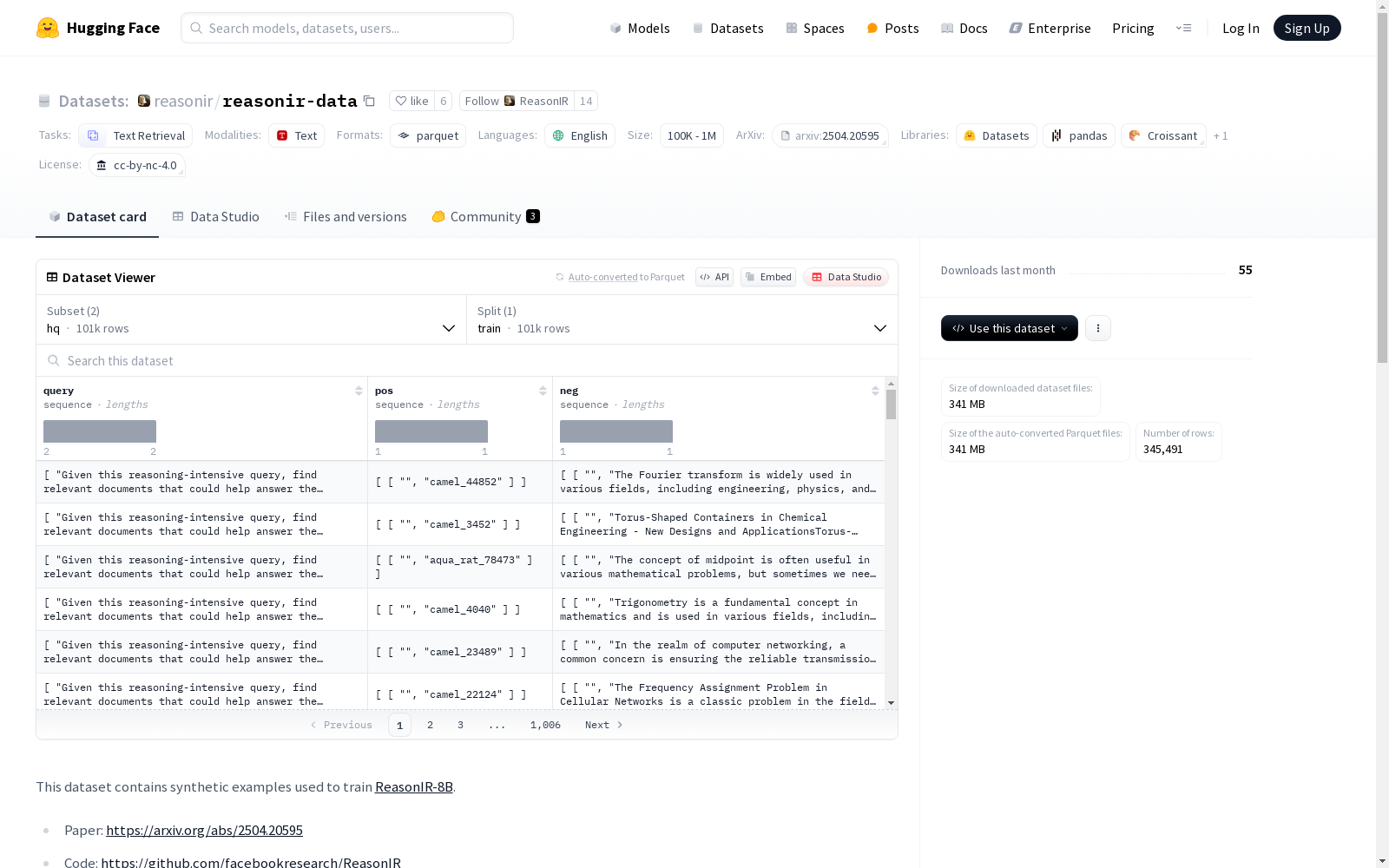Open the Files and versions tab
The image size is (1389, 868).
[346, 217]
